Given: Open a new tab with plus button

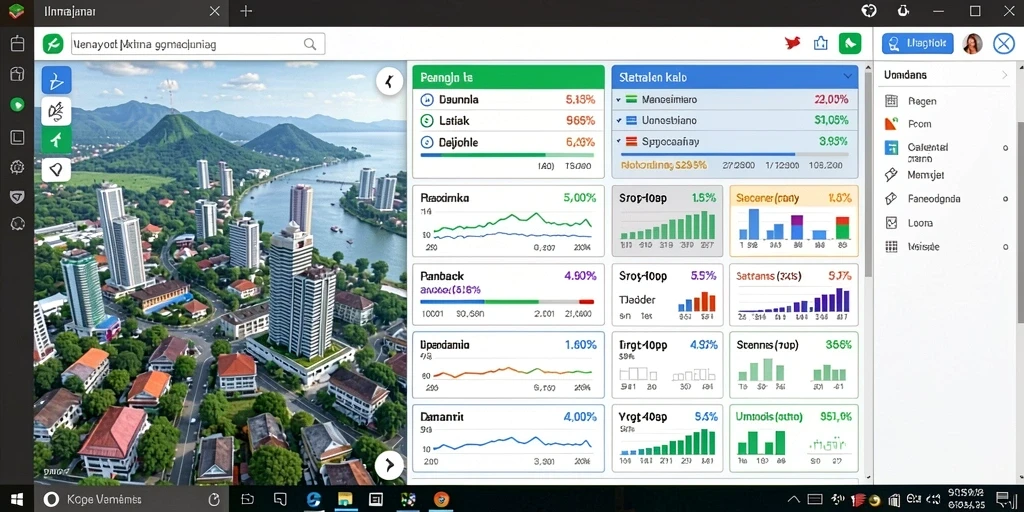Looking at the screenshot, I should (246, 11).
